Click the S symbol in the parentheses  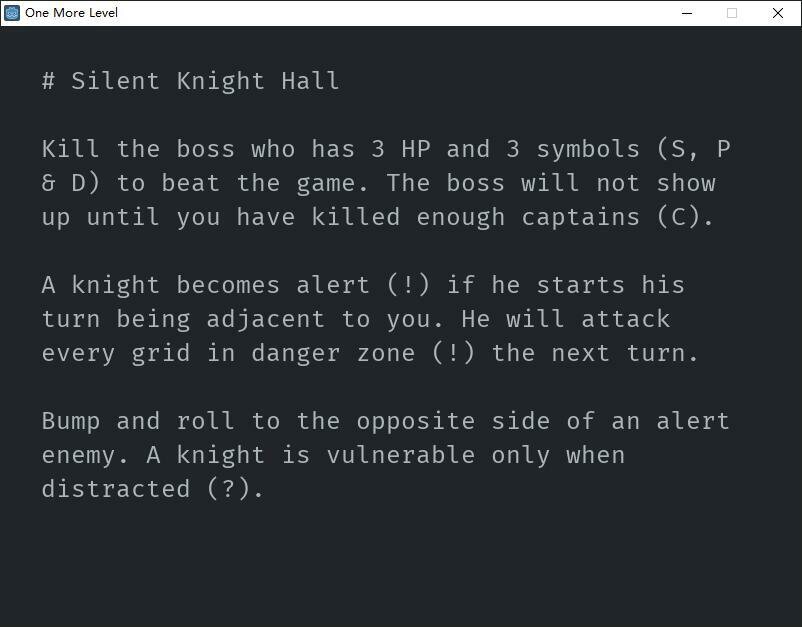pyautogui.click(x=678, y=149)
